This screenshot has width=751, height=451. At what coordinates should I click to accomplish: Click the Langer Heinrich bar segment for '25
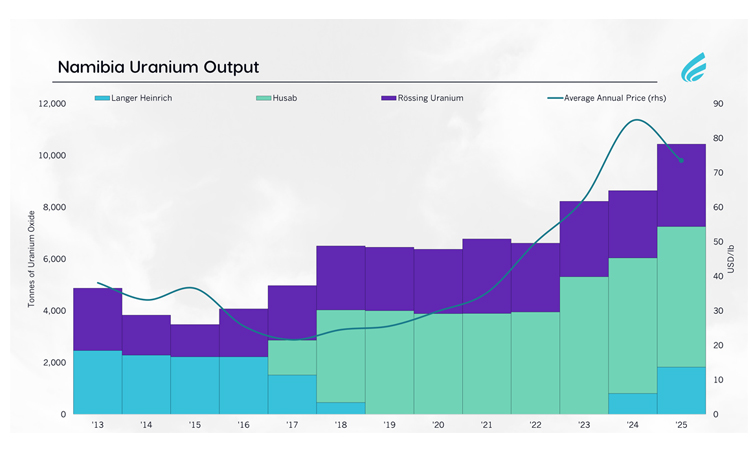tap(681, 390)
